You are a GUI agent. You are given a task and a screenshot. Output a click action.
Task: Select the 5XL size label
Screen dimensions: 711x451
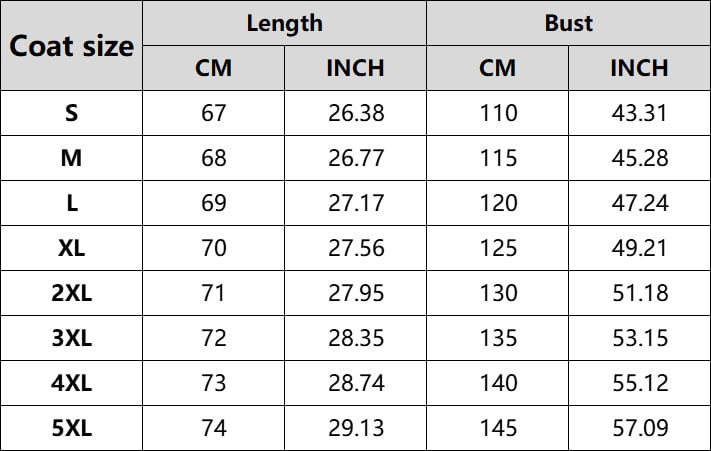[71, 428]
